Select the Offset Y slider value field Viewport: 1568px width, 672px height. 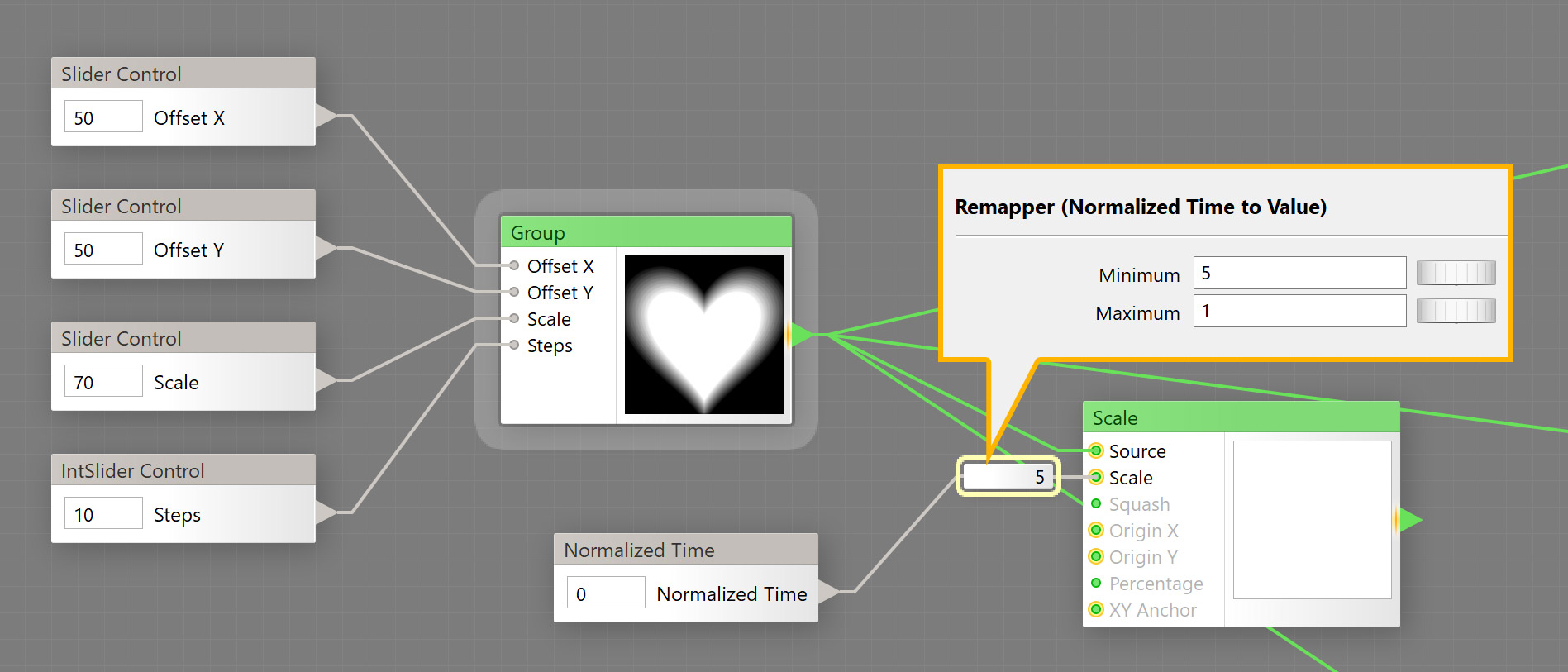[103, 249]
